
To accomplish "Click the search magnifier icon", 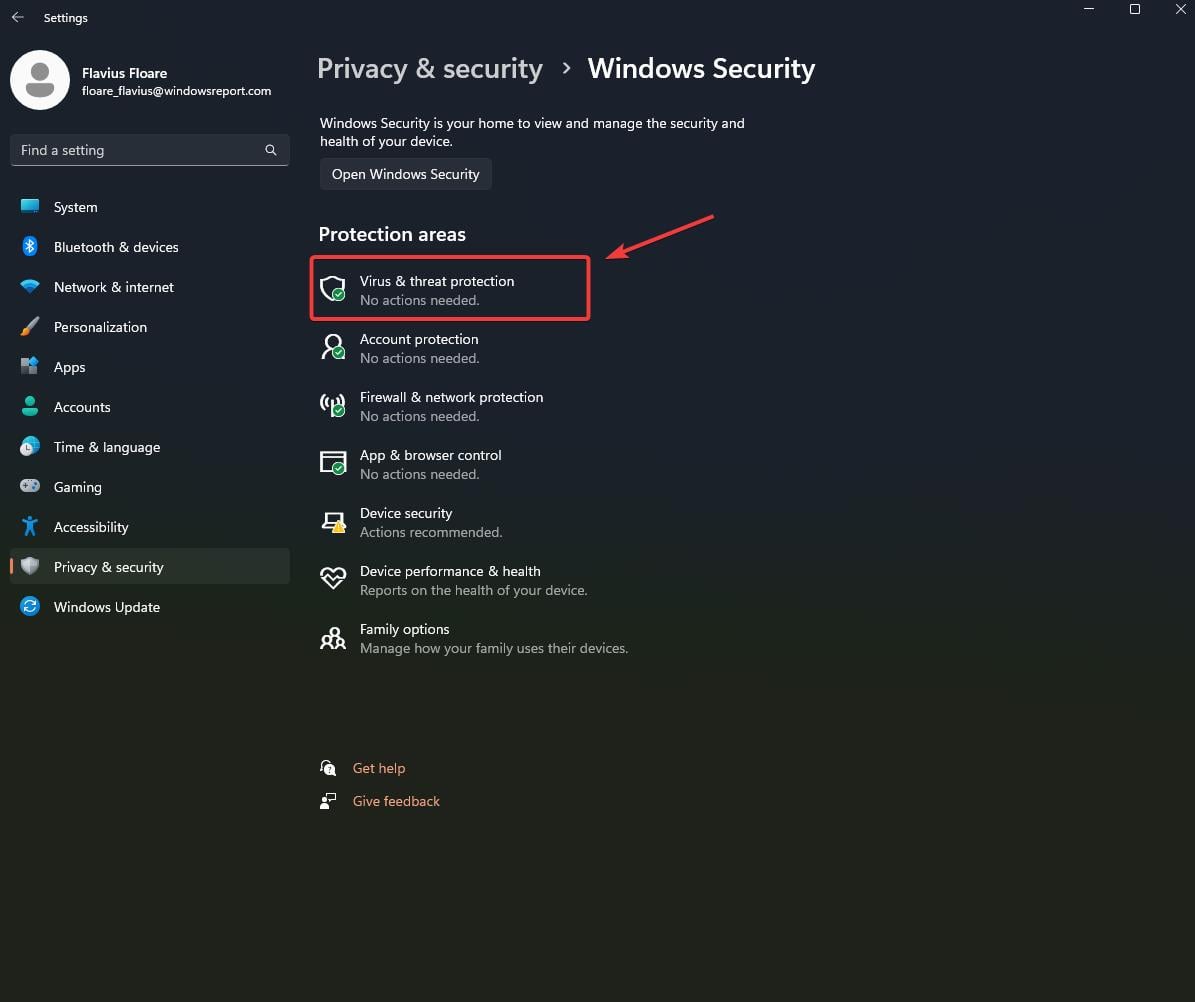I will click(270, 150).
